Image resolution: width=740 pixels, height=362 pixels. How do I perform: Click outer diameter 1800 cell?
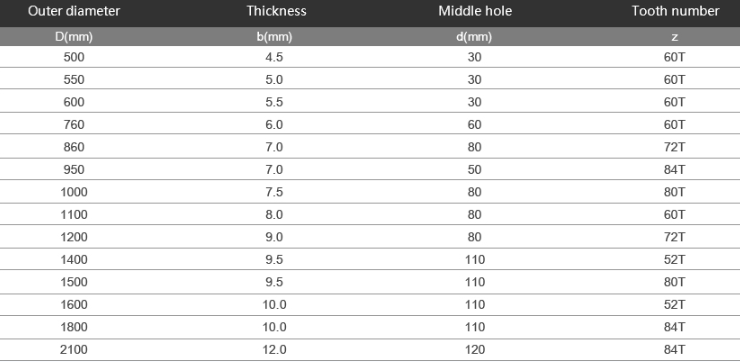pyautogui.click(x=74, y=327)
